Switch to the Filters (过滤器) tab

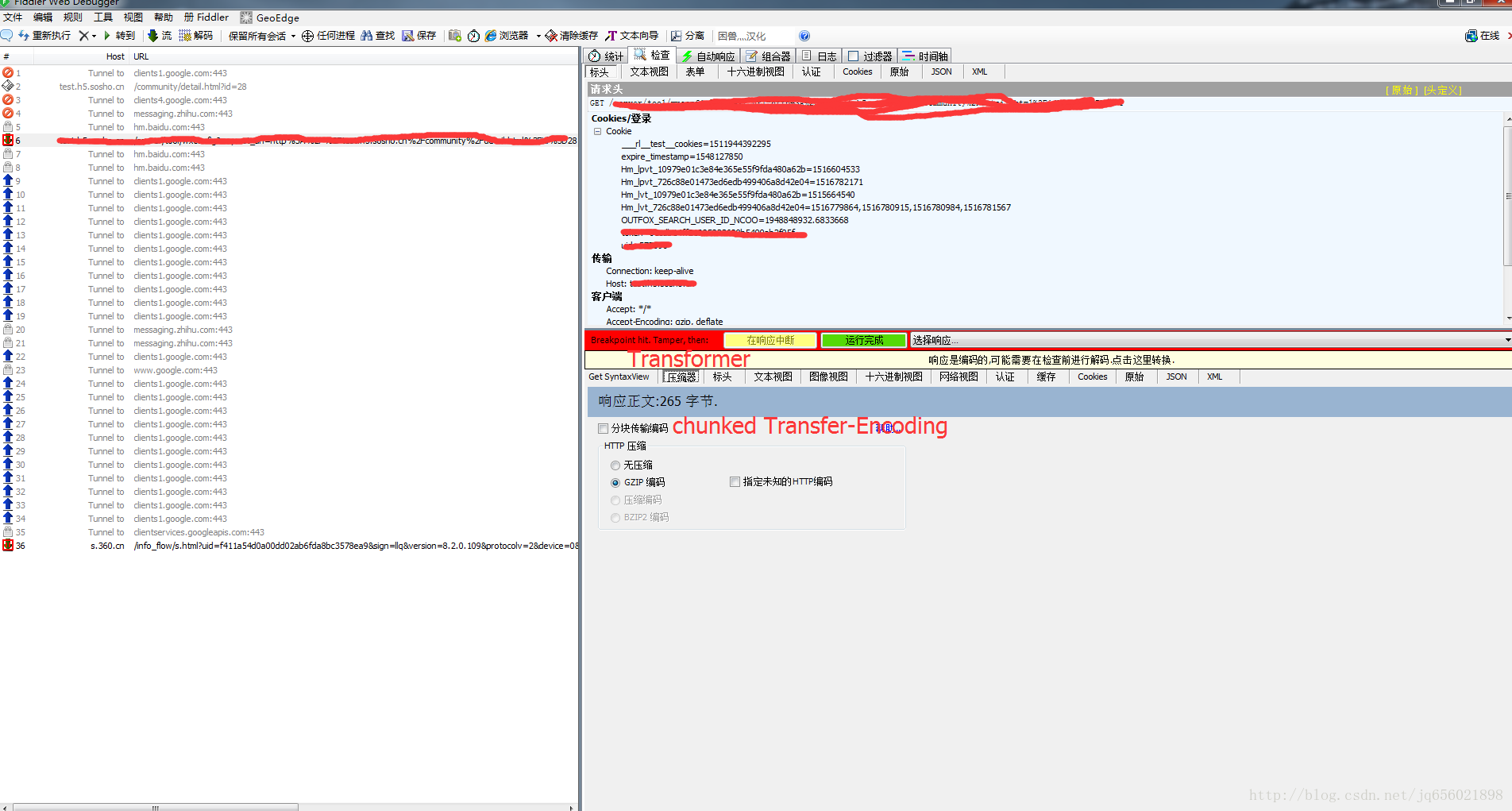tap(870, 56)
